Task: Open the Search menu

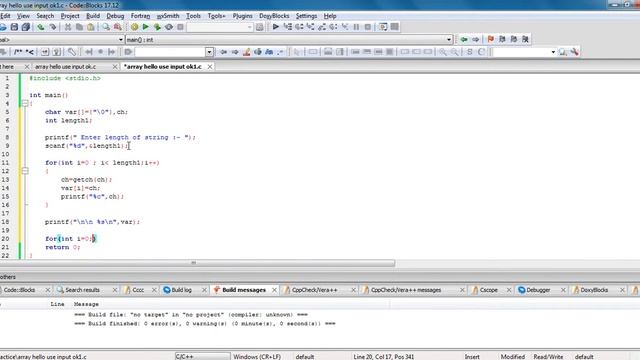Action: point(45,16)
